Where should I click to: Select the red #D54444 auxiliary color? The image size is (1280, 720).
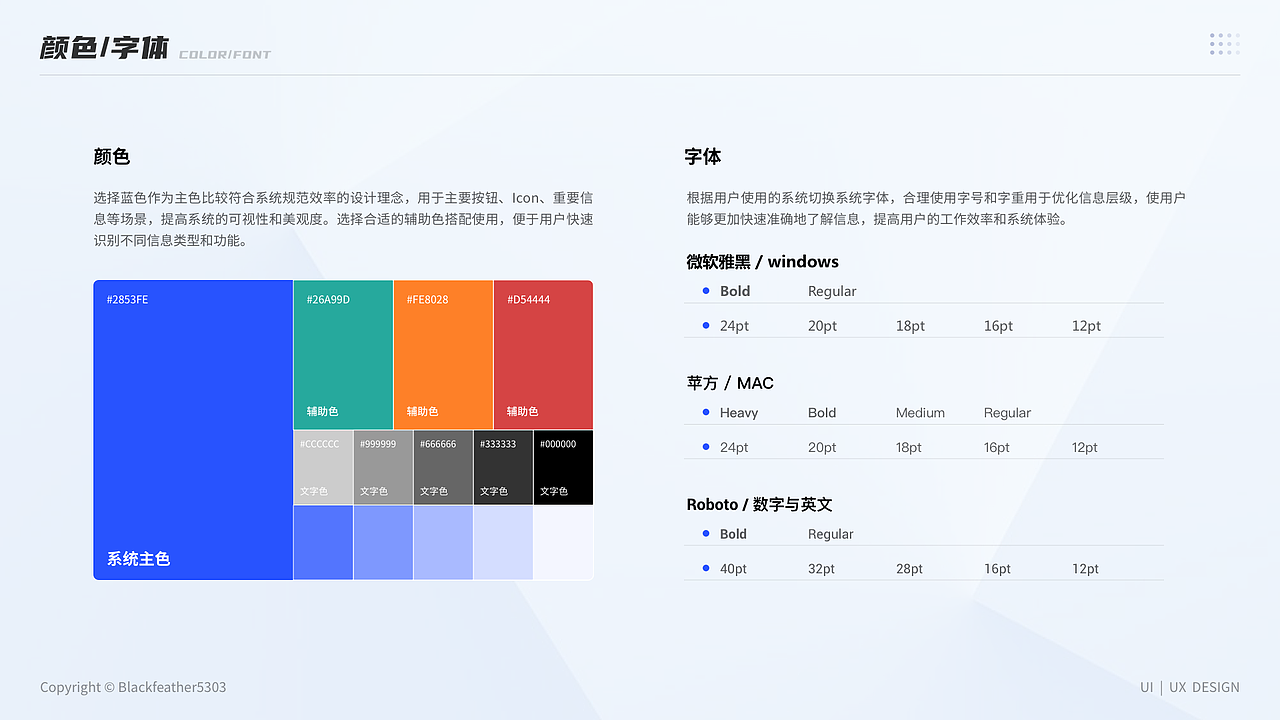click(x=542, y=355)
